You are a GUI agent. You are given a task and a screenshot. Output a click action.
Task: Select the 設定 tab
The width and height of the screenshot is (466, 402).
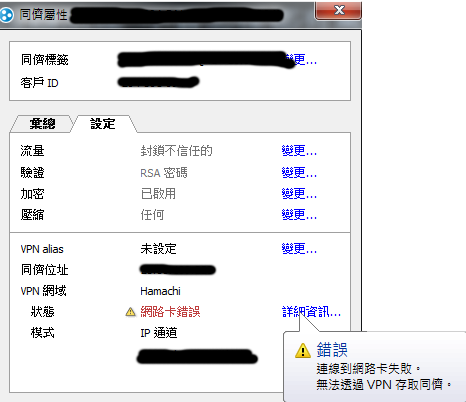[x=103, y=124]
